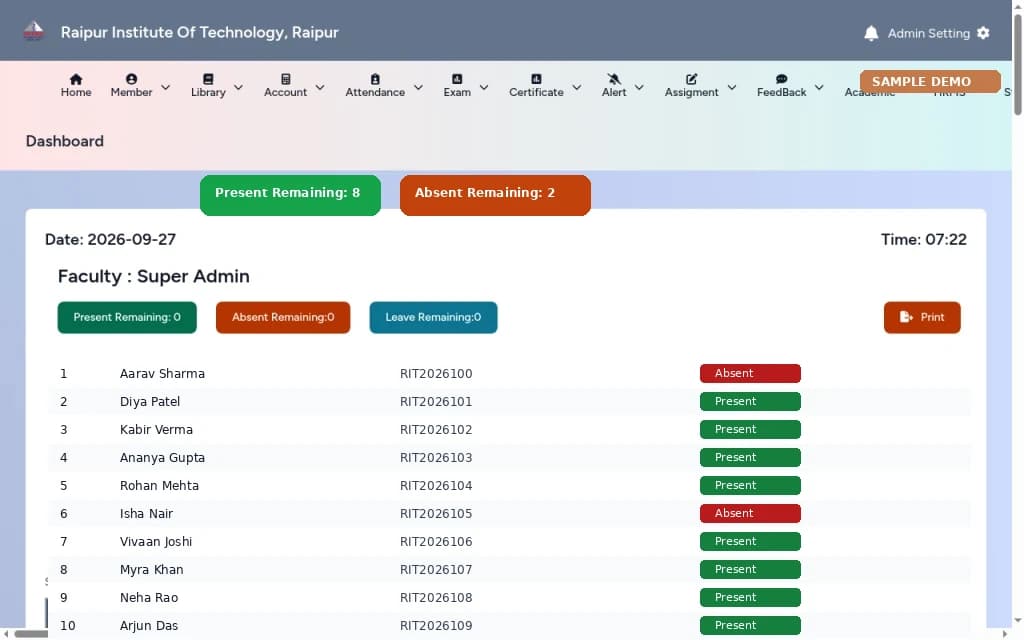Open the Admin Setting gear icon
The height and width of the screenshot is (640, 1024).
point(984,33)
